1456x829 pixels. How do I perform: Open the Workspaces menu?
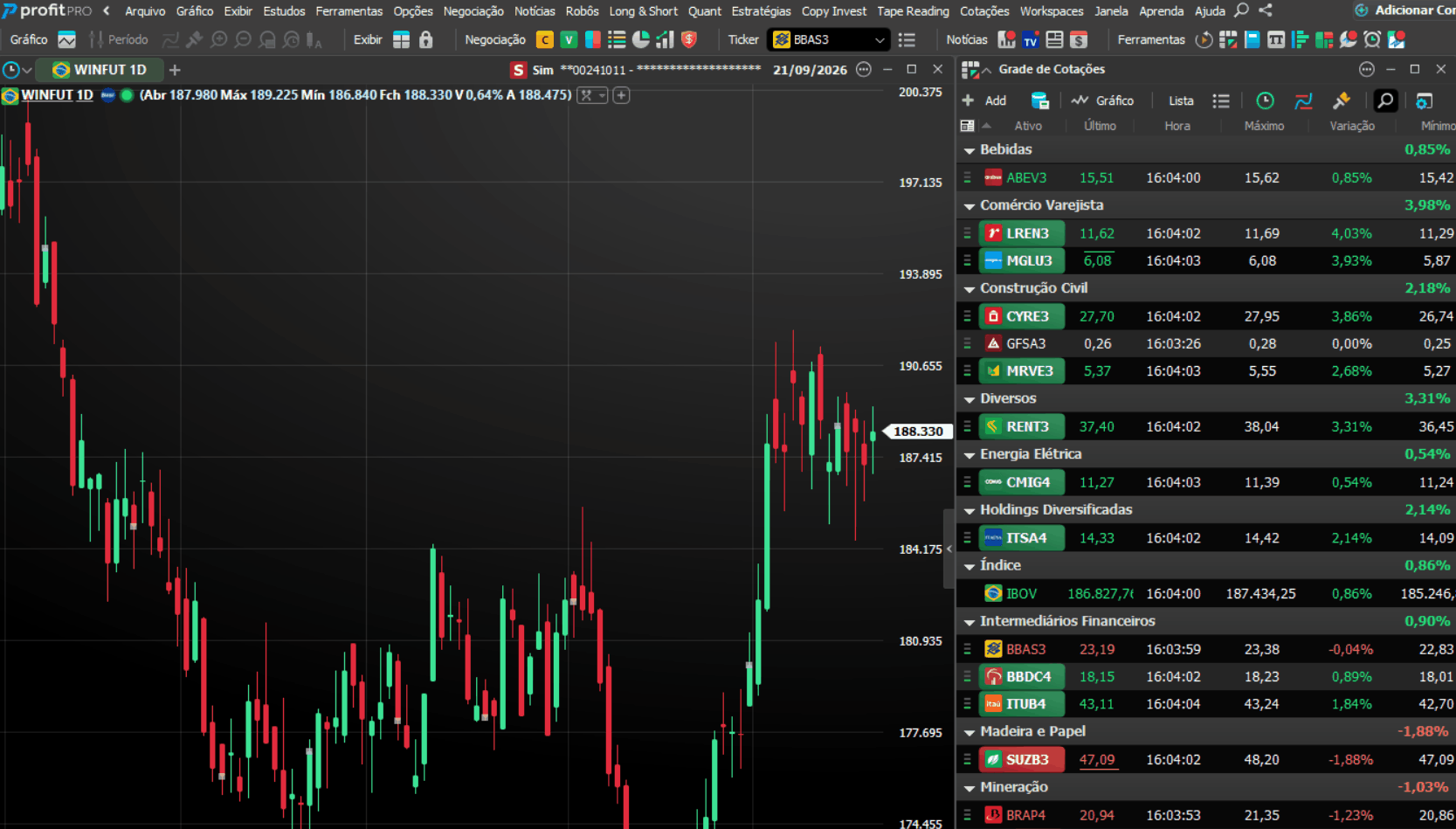pos(1052,11)
